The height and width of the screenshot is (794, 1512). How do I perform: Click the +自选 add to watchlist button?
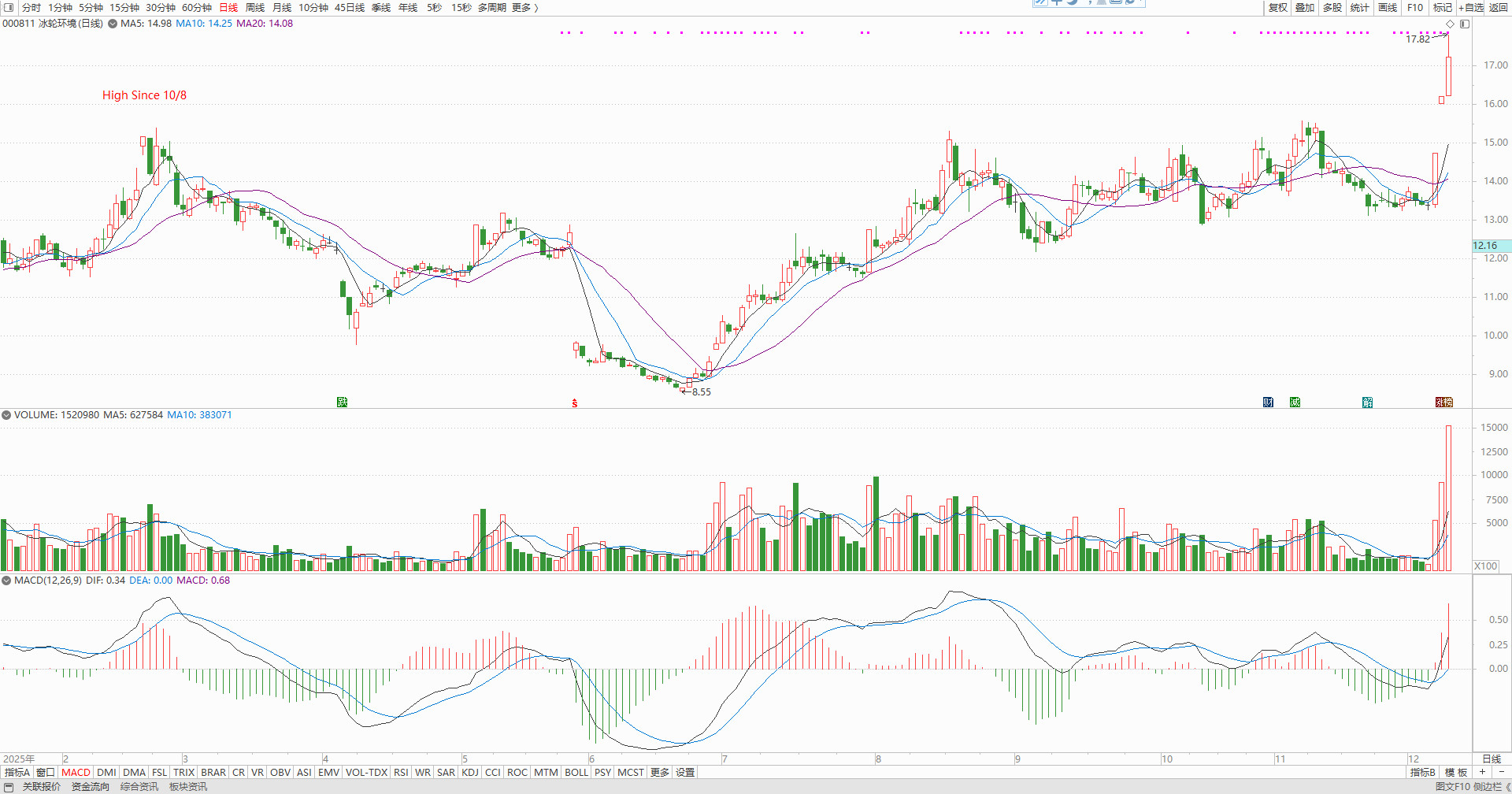click(x=1470, y=8)
